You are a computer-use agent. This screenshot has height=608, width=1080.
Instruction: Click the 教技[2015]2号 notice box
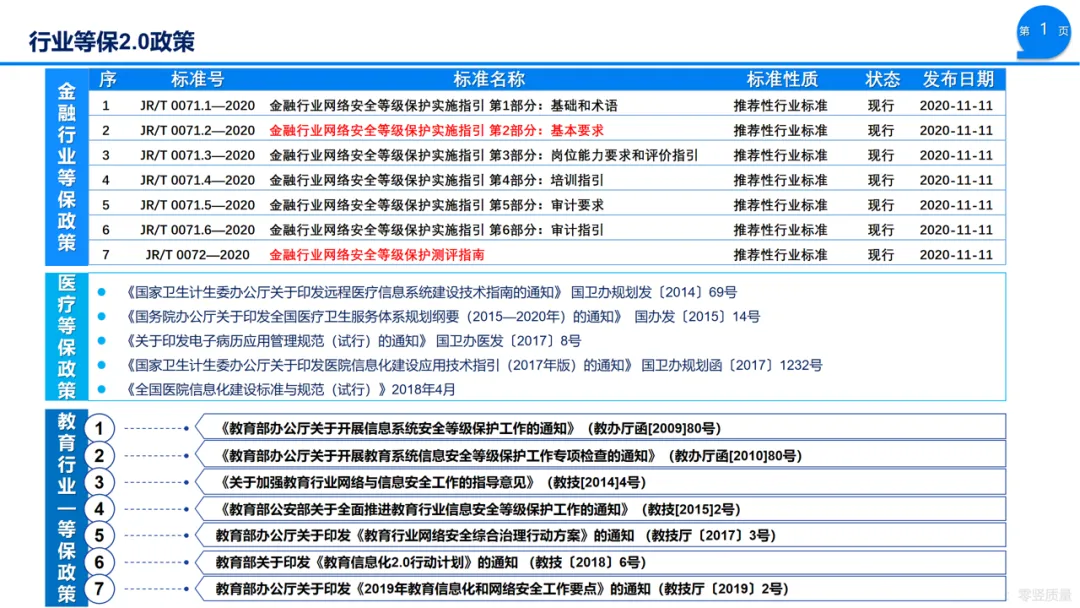(x=601, y=509)
